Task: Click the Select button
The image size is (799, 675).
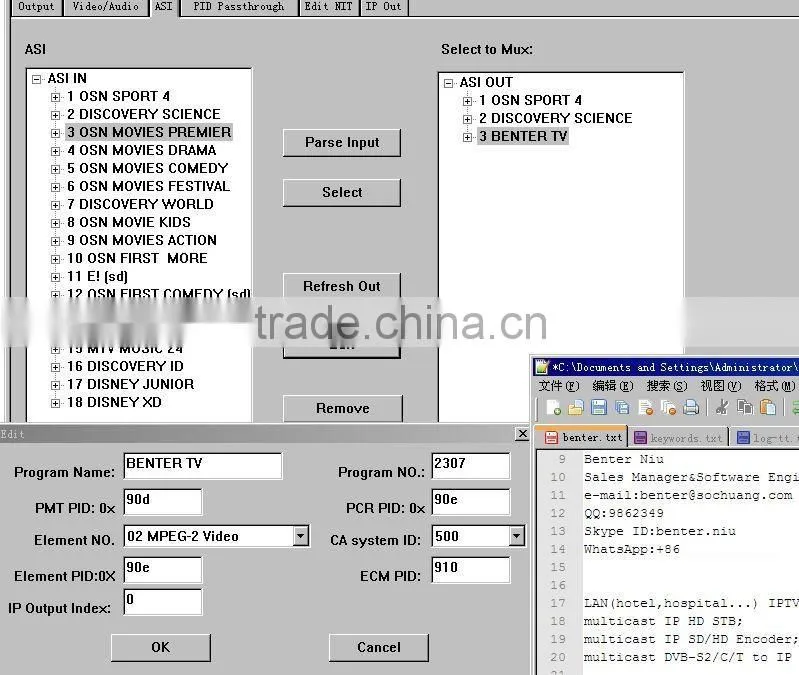Action: coord(342,193)
